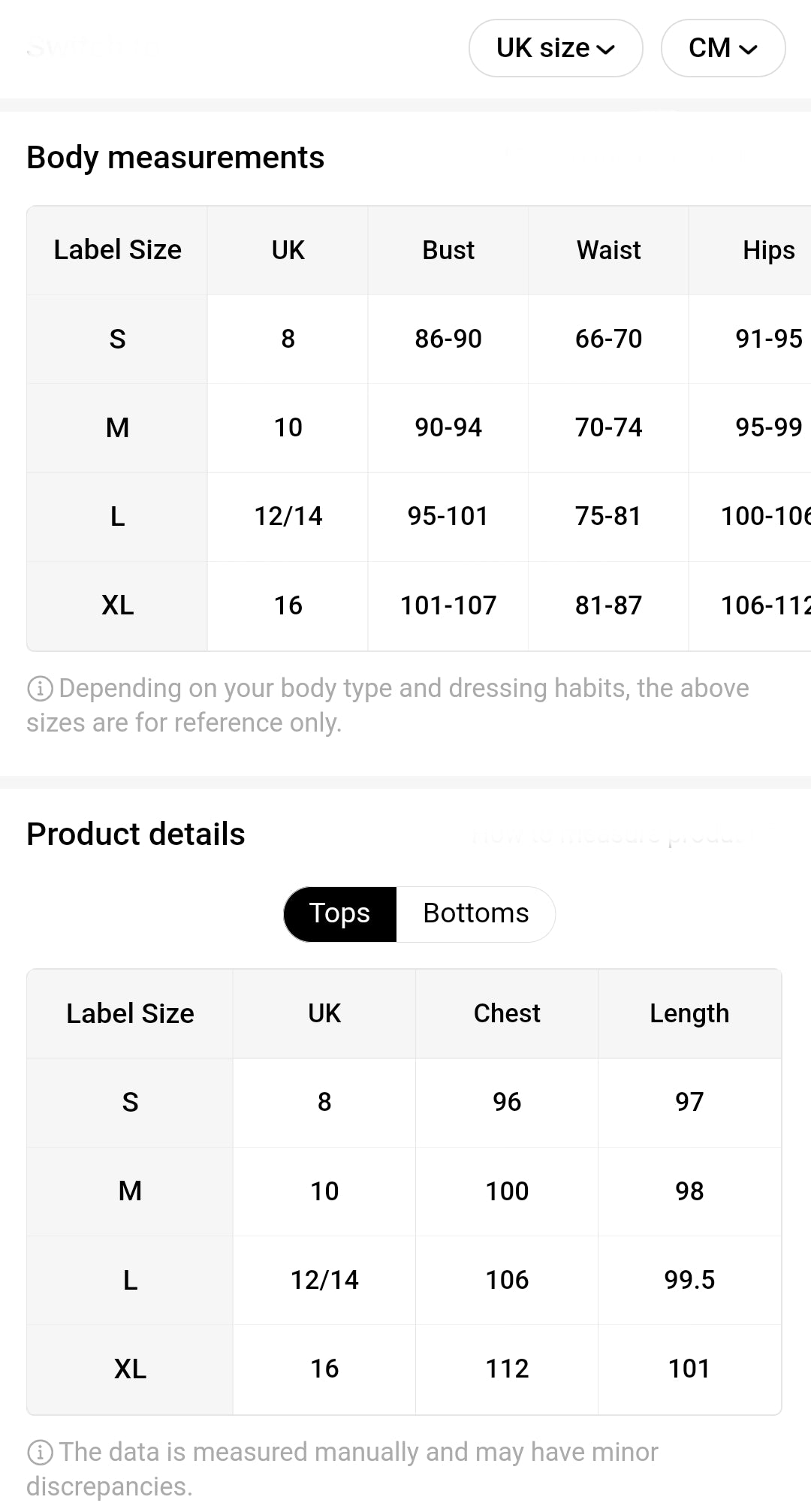Select the Hips column header
Viewport: 811px width, 1512px height.
click(768, 250)
